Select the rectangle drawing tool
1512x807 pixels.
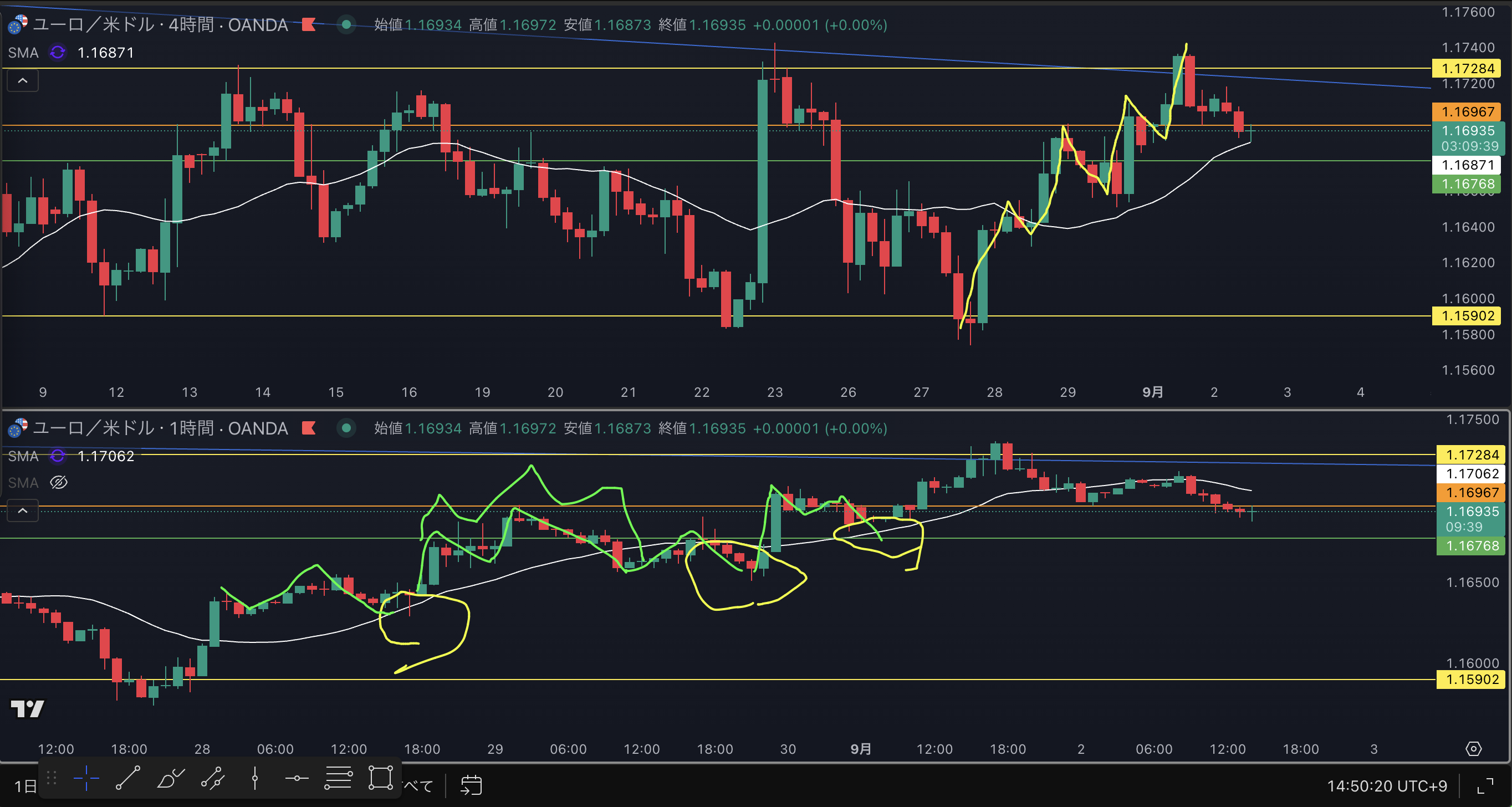381,779
